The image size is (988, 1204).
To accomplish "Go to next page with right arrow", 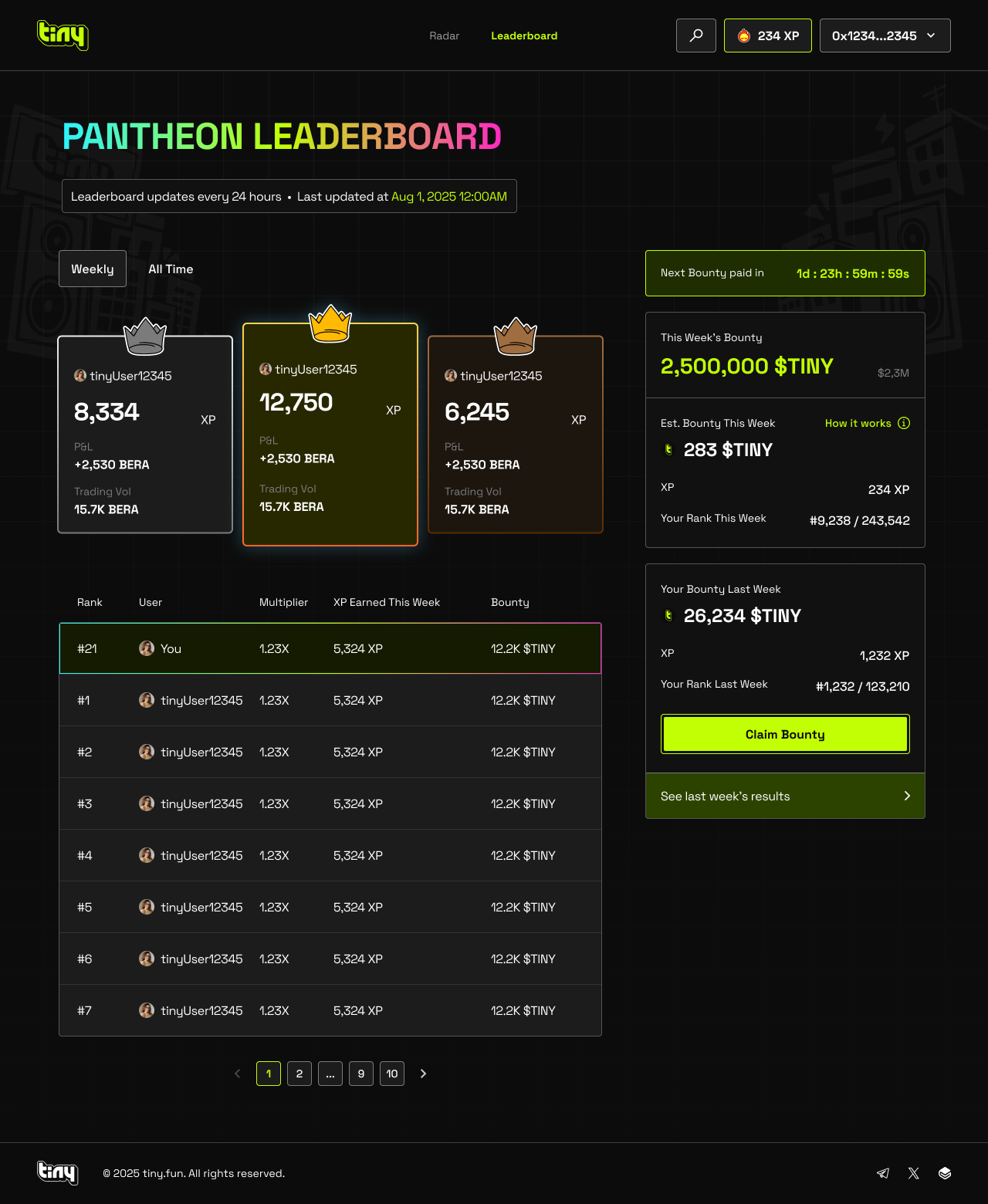I will tap(423, 1074).
